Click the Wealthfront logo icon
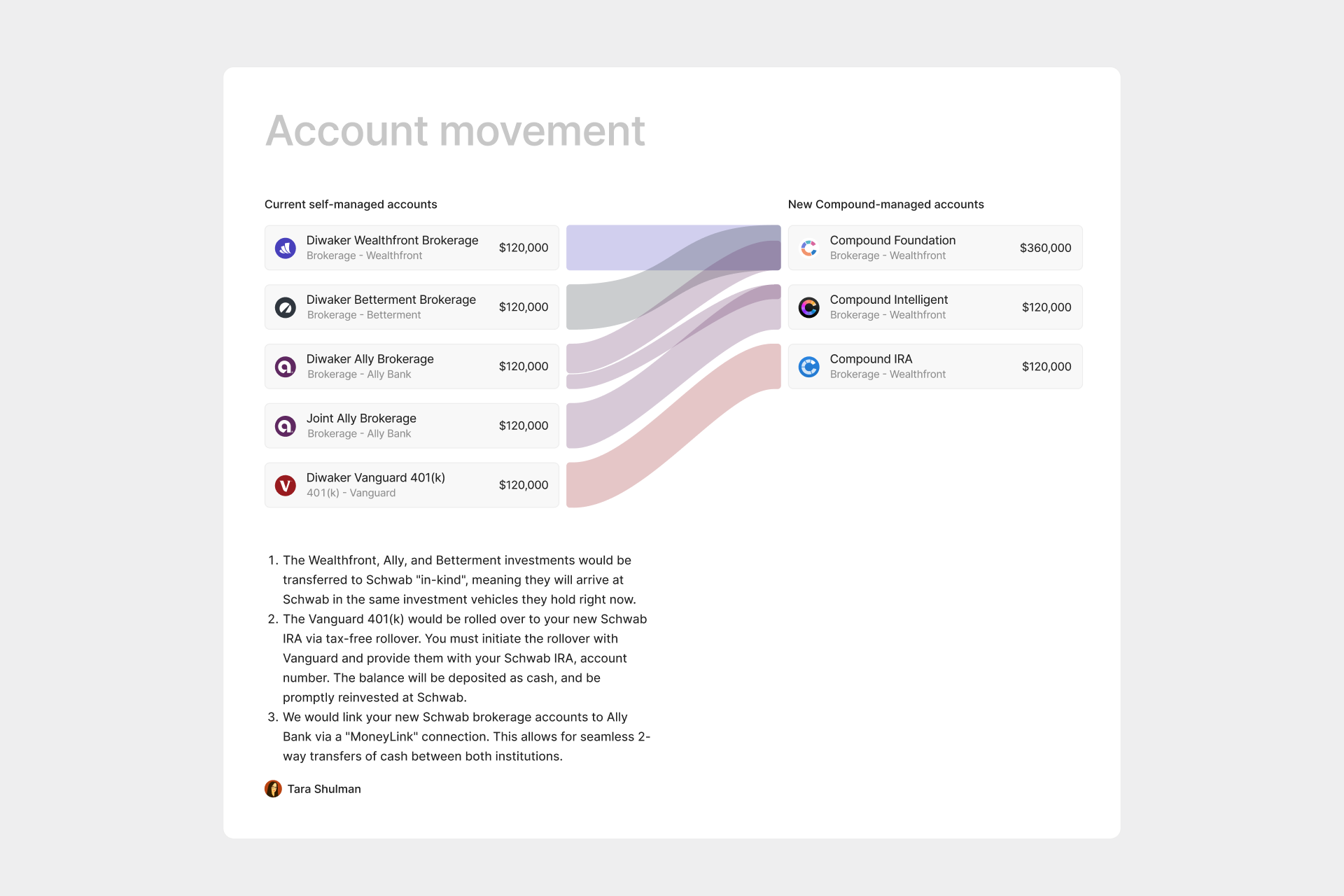 click(x=285, y=248)
